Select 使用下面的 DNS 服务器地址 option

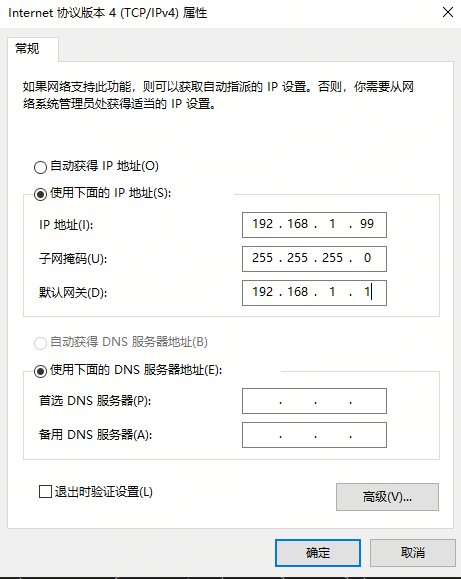[x=40, y=371]
